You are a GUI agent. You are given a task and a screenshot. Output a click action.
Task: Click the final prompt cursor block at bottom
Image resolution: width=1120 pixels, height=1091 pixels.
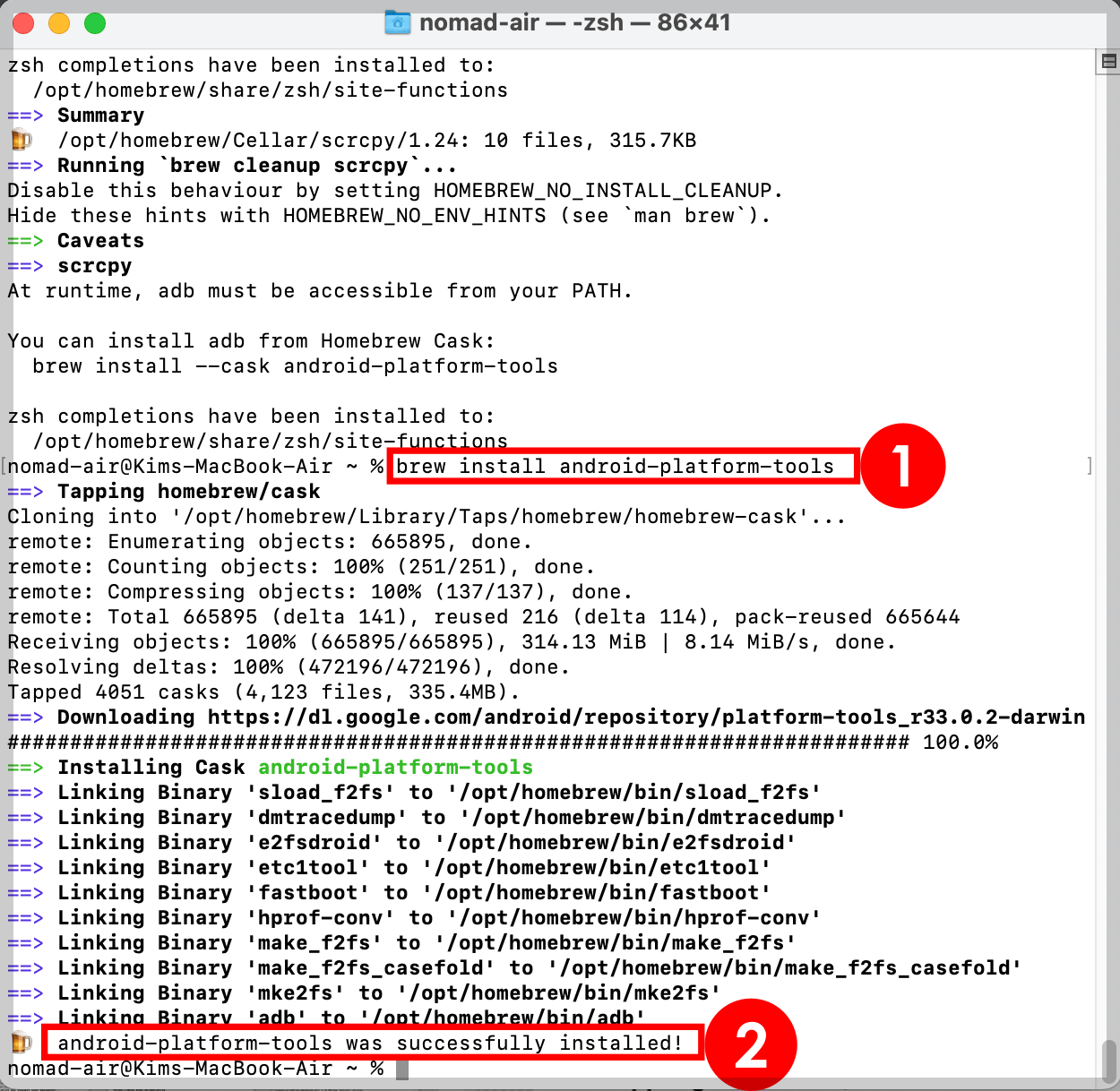[x=402, y=1069]
